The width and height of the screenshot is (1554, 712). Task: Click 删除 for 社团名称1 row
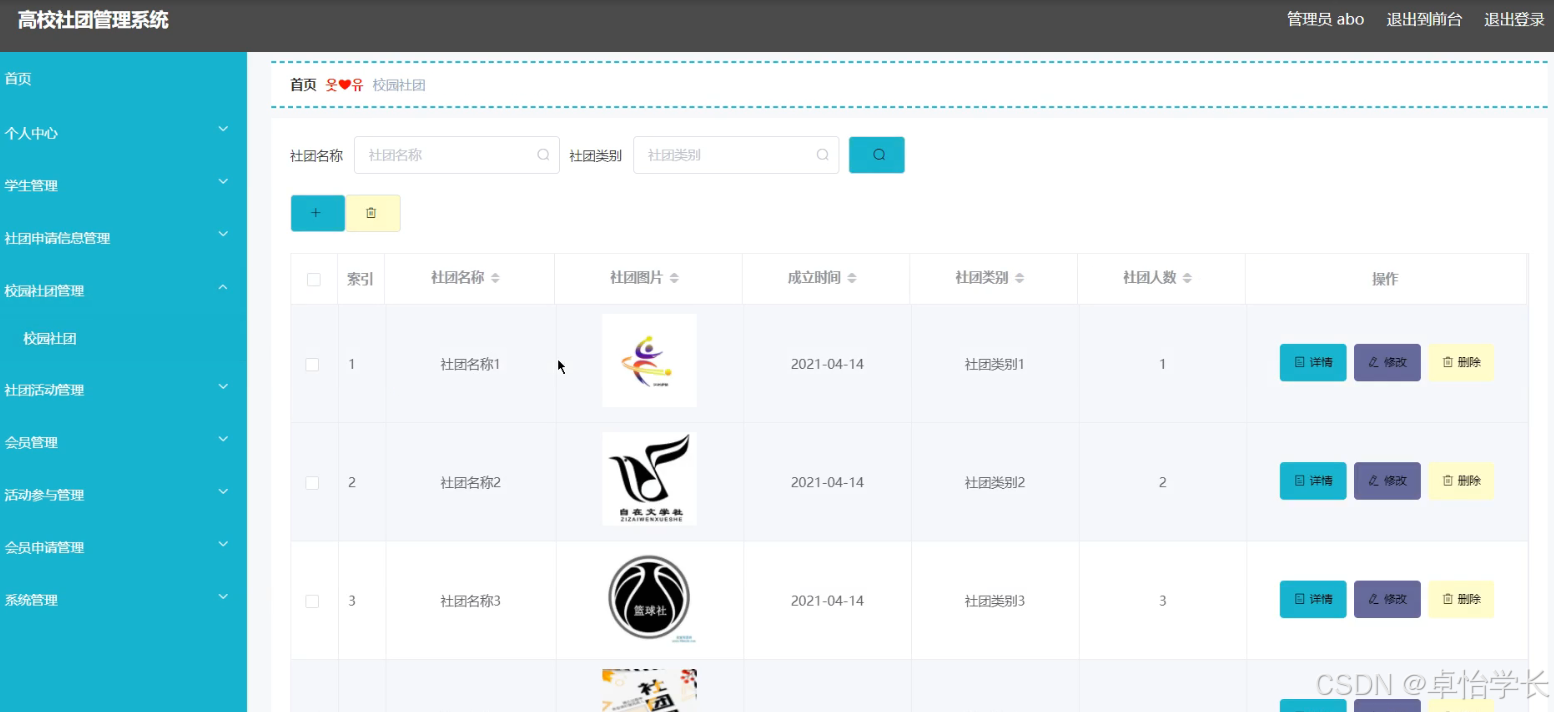[1461, 363]
